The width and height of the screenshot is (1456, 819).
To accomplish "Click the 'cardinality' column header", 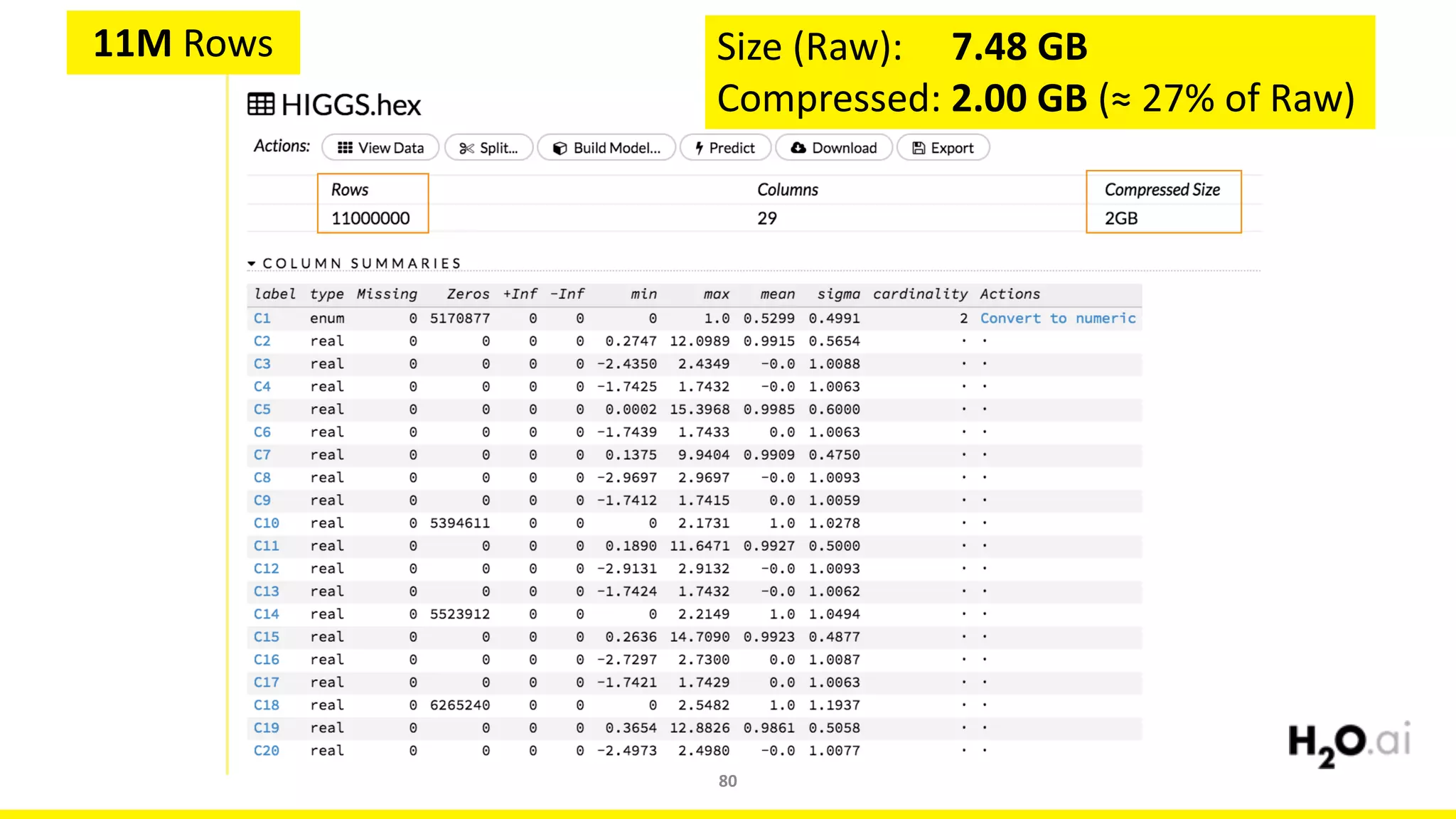I will pyautogui.click(x=920, y=294).
